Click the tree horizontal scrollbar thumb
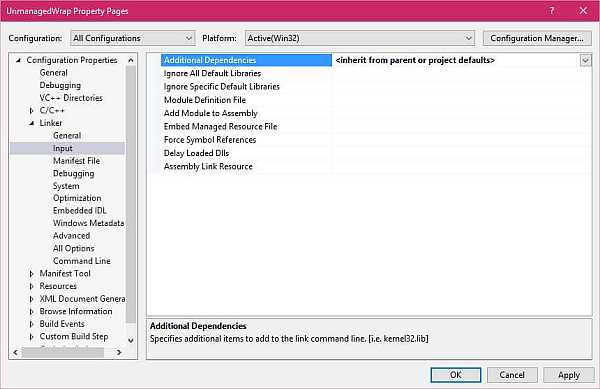This screenshot has height=389, width=600. pos(63,352)
